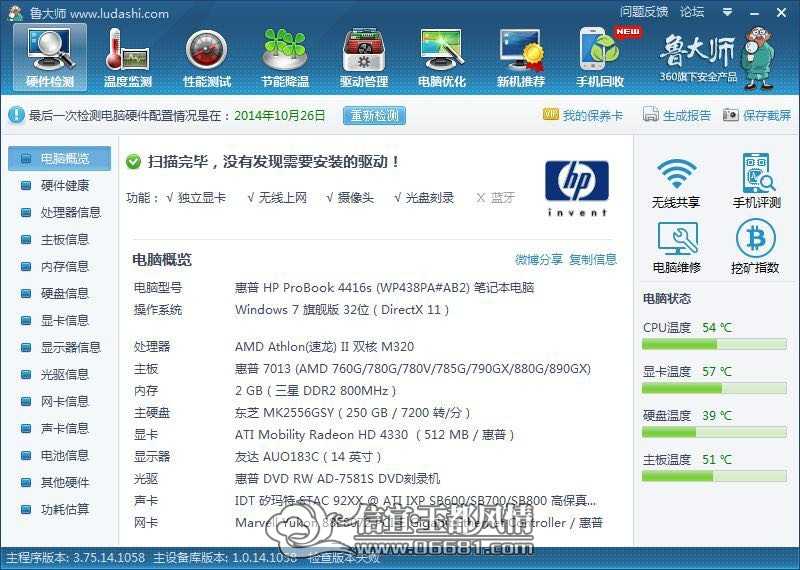Open the 新机推荐 new PC recommendations

click(520, 57)
